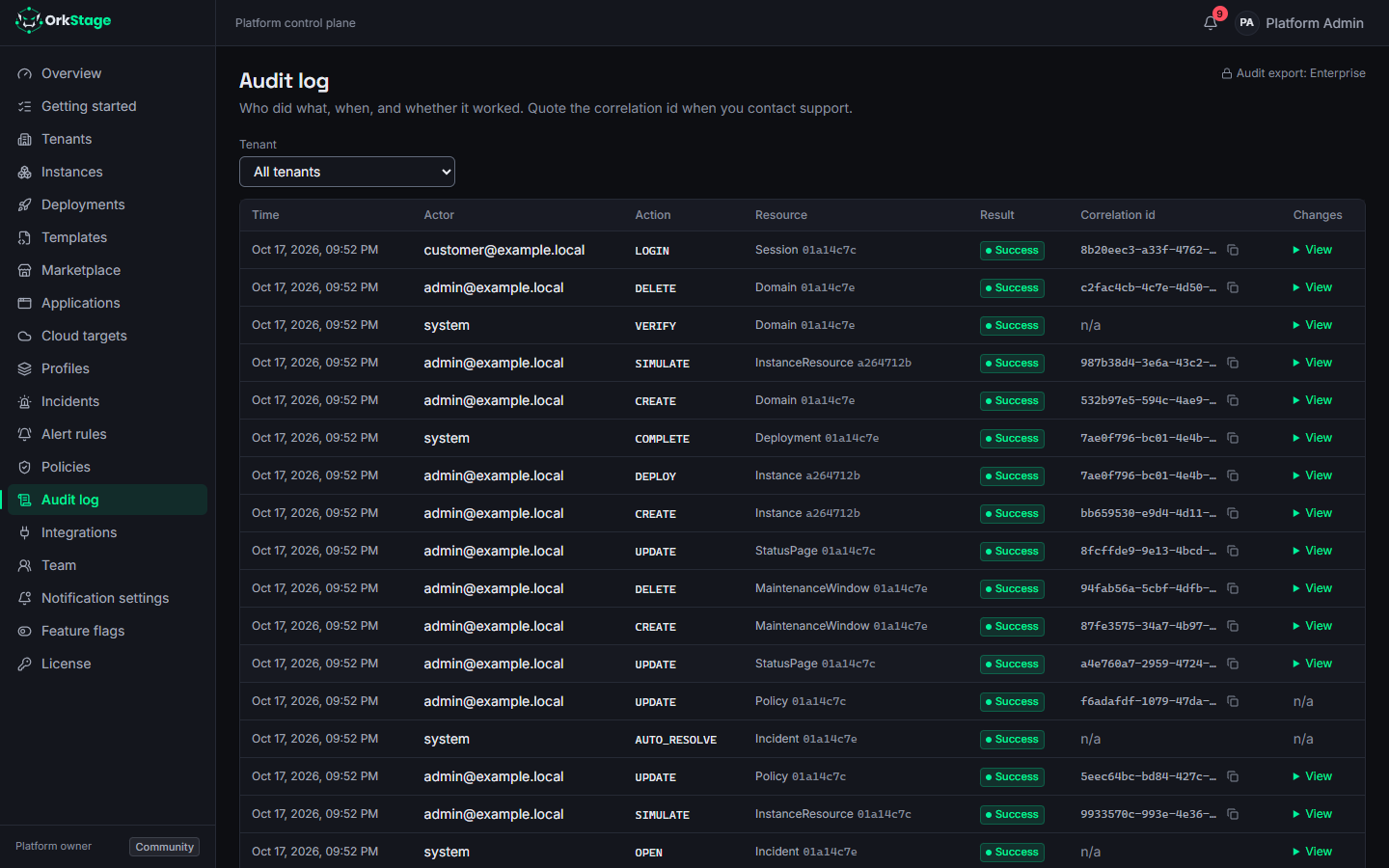Copy correlation id starting c2fac4cb
The image size is (1389, 868).
tap(1233, 287)
